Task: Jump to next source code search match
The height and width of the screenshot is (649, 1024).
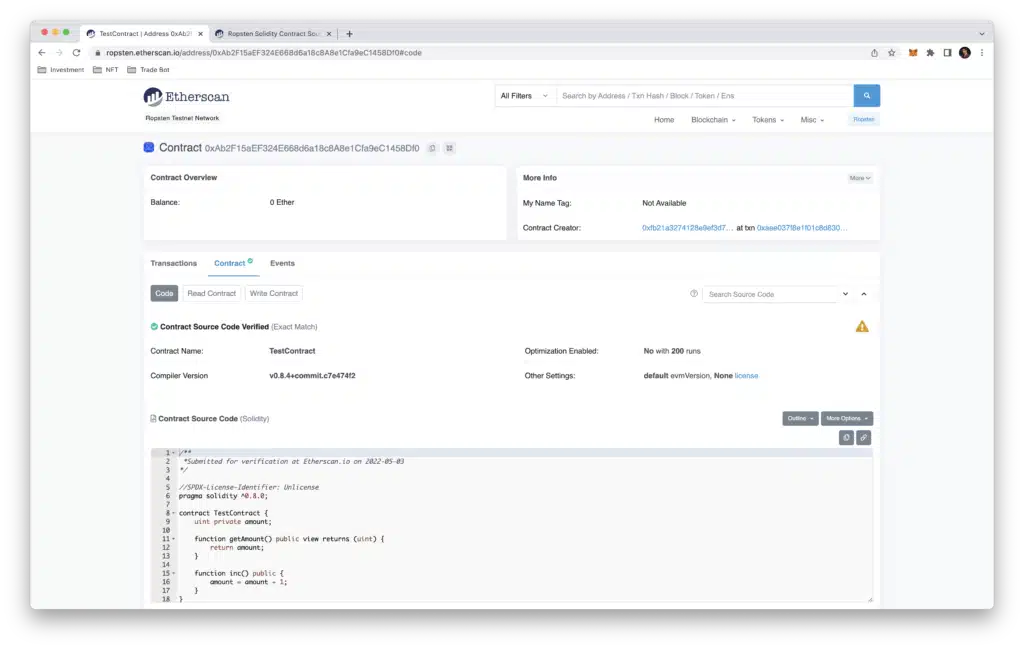Action: pyautogui.click(x=845, y=294)
